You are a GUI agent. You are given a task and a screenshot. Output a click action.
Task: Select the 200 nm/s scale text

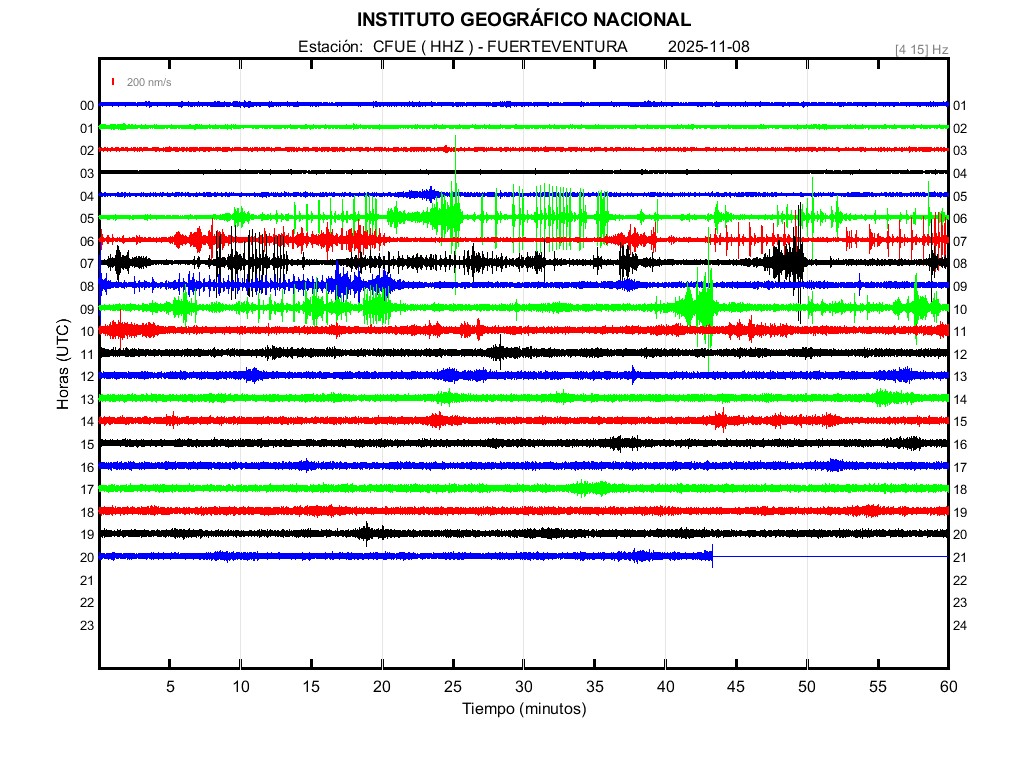(x=149, y=82)
